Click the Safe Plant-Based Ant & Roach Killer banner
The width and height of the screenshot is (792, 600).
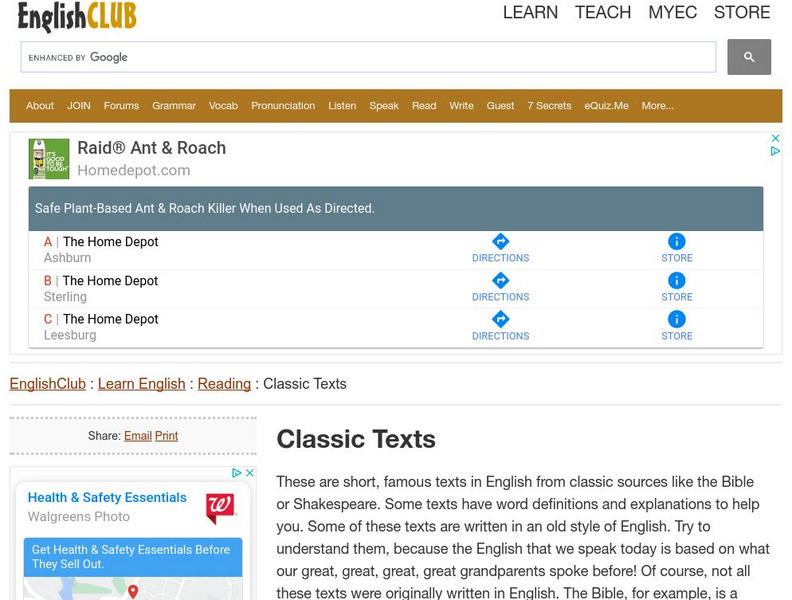[x=396, y=209]
